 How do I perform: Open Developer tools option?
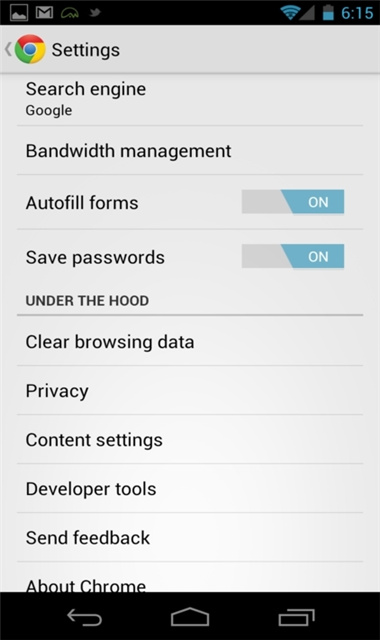(190, 488)
